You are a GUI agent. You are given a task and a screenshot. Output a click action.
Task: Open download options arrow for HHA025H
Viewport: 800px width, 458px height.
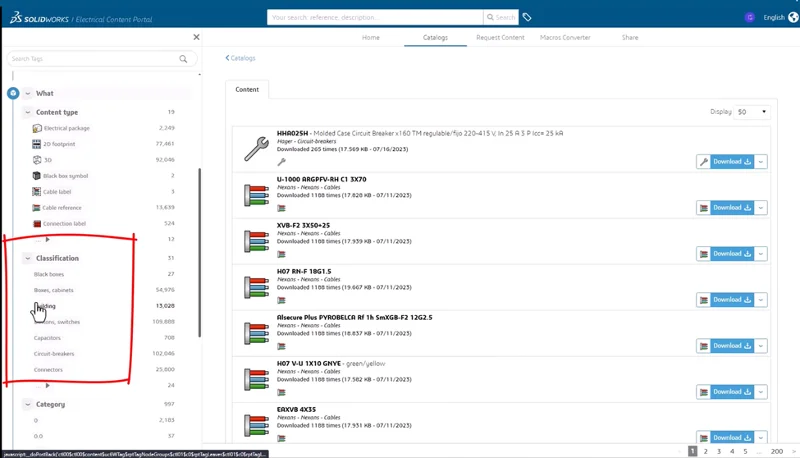[x=762, y=162]
